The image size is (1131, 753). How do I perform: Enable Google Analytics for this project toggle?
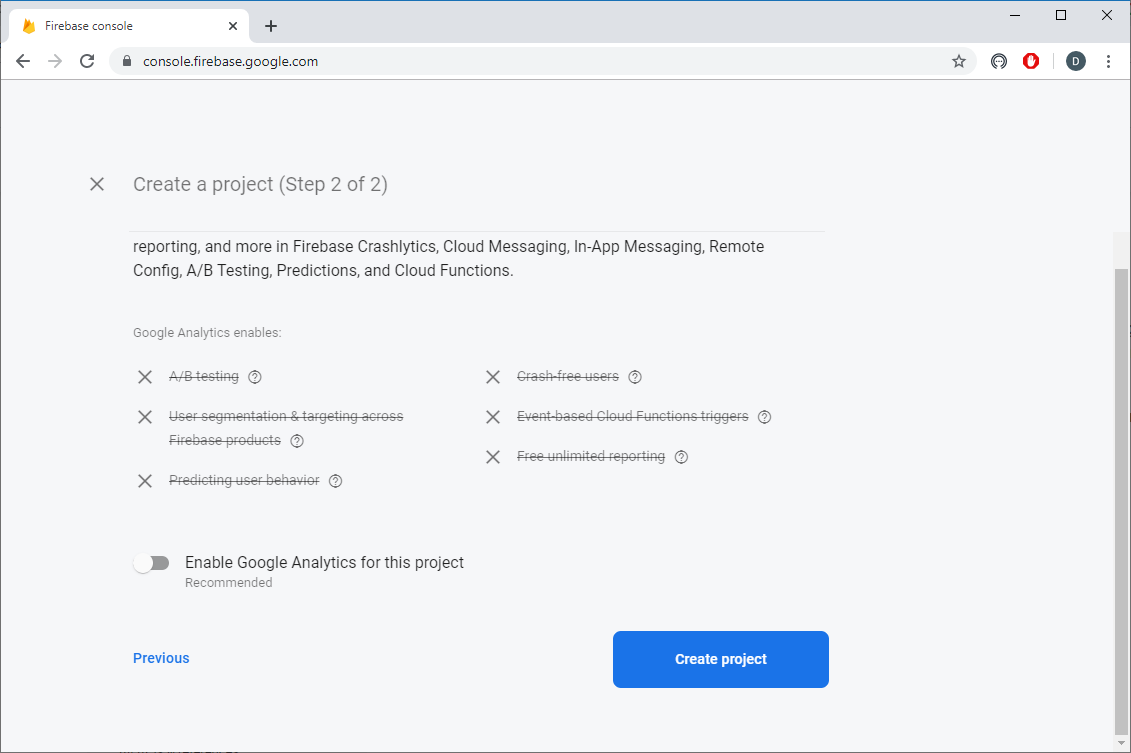click(151, 563)
